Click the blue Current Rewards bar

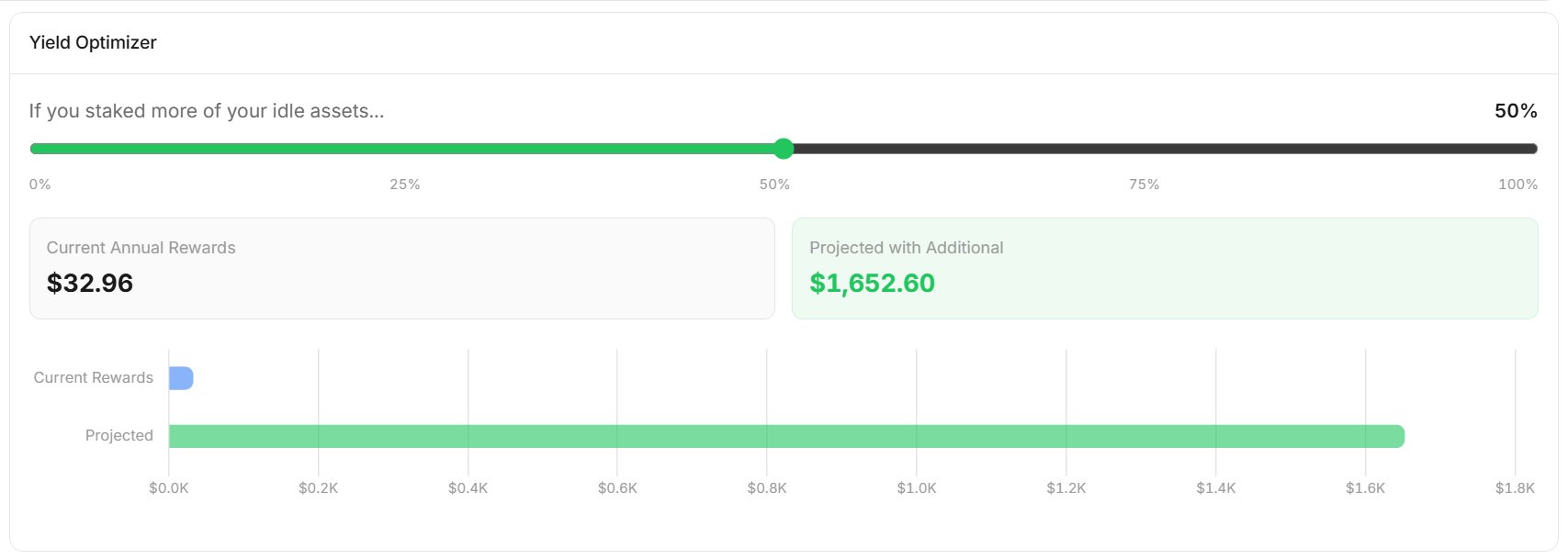click(181, 378)
